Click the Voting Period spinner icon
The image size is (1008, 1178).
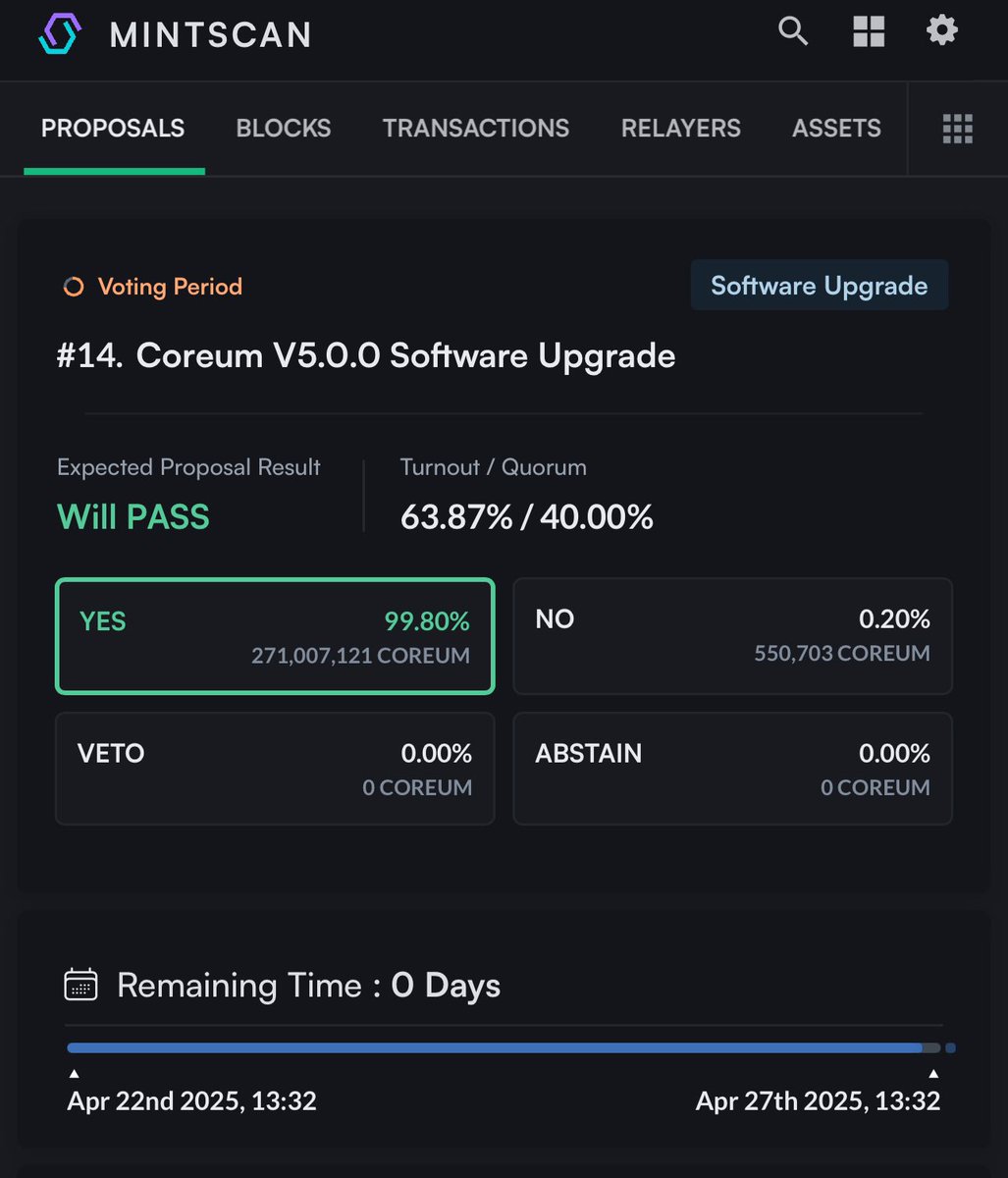click(73, 287)
